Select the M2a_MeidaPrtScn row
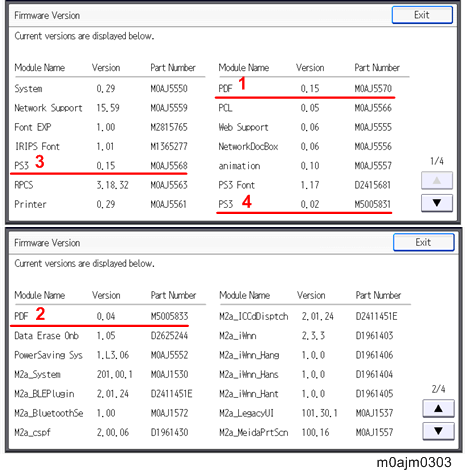This screenshot has height=472, width=465. [x=306, y=432]
